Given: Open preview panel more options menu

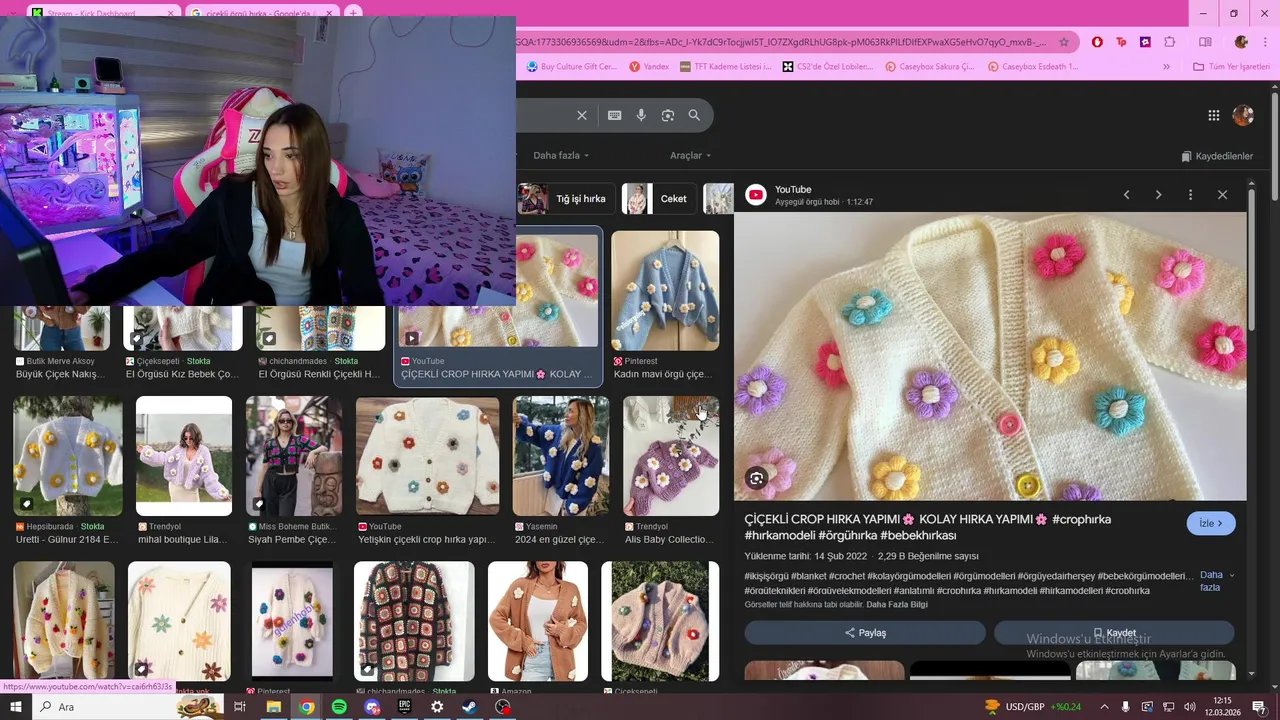Looking at the screenshot, I should [1190, 195].
